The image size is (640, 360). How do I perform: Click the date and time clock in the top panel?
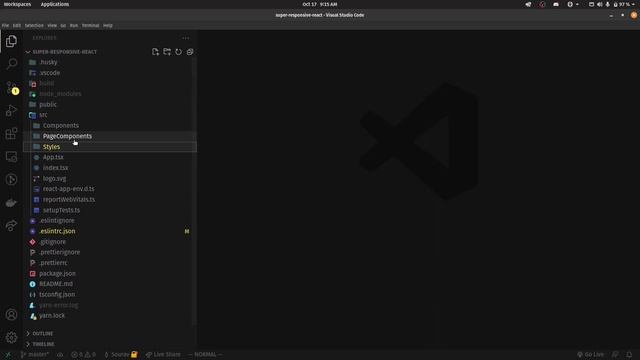coord(320,4)
